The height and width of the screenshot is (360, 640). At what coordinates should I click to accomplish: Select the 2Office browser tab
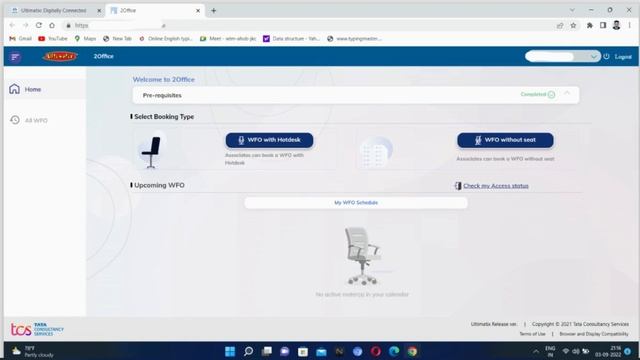point(151,11)
